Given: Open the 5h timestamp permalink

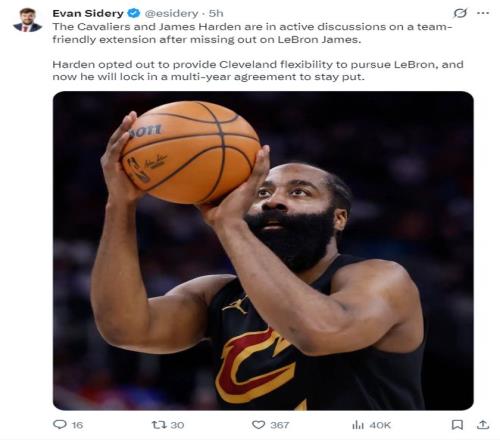Looking at the screenshot, I should (216, 13).
